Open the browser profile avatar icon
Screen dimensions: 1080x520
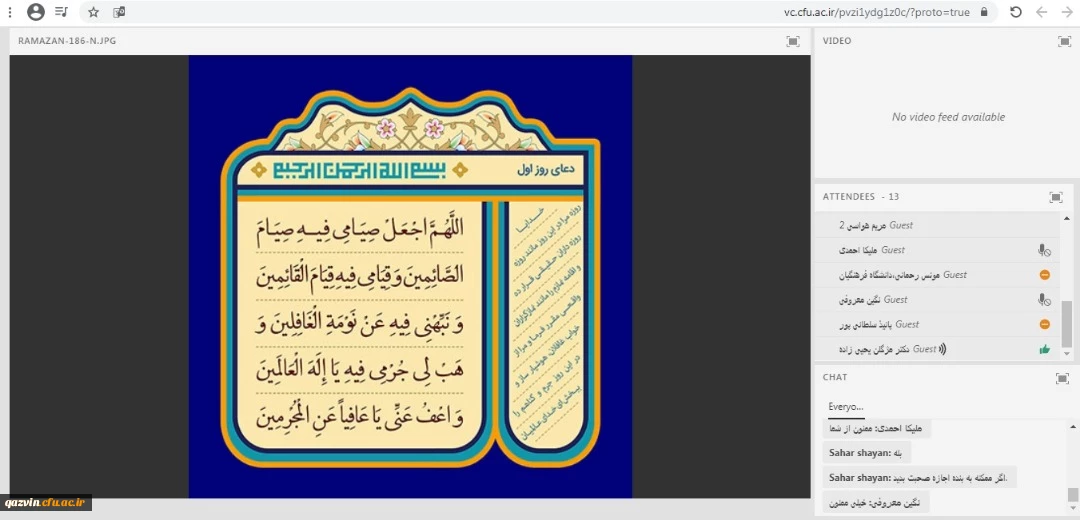click(x=36, y=12)
